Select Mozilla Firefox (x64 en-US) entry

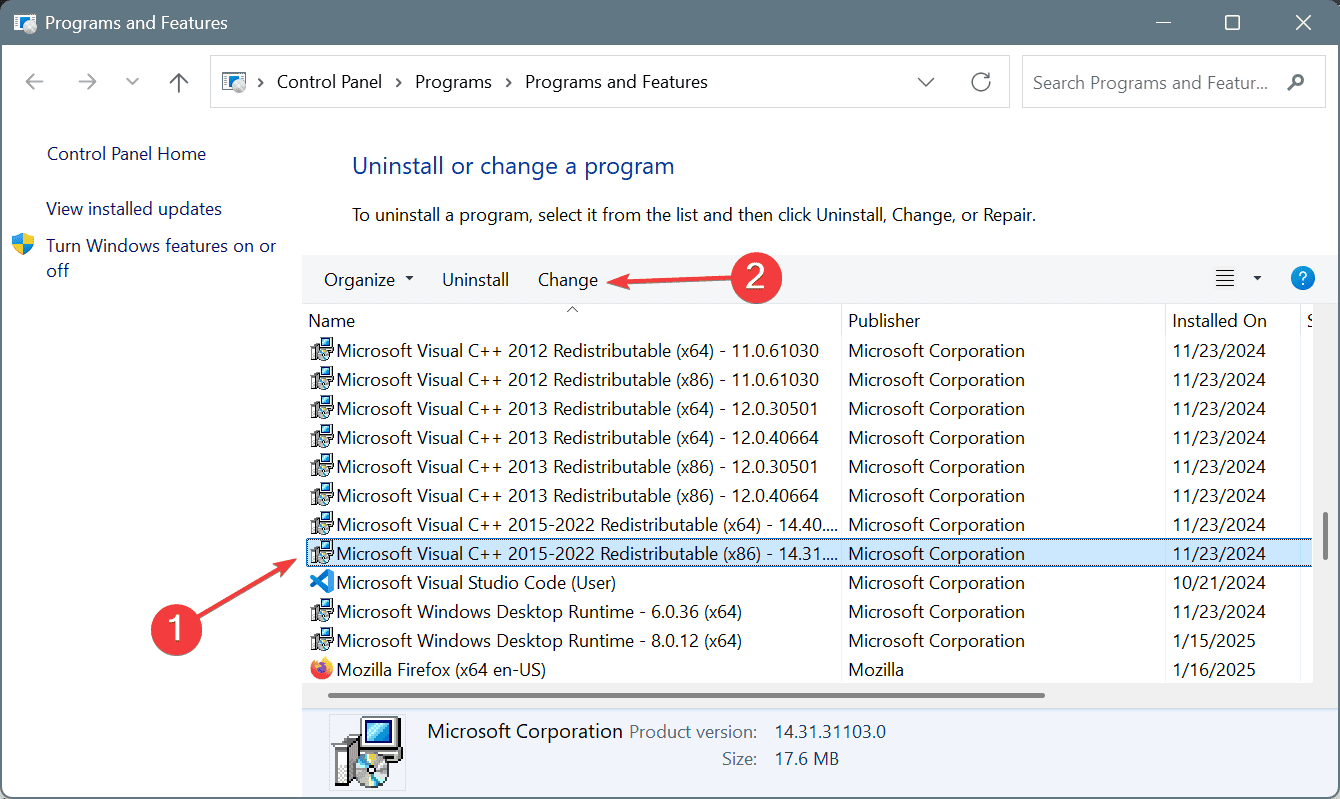807,670
